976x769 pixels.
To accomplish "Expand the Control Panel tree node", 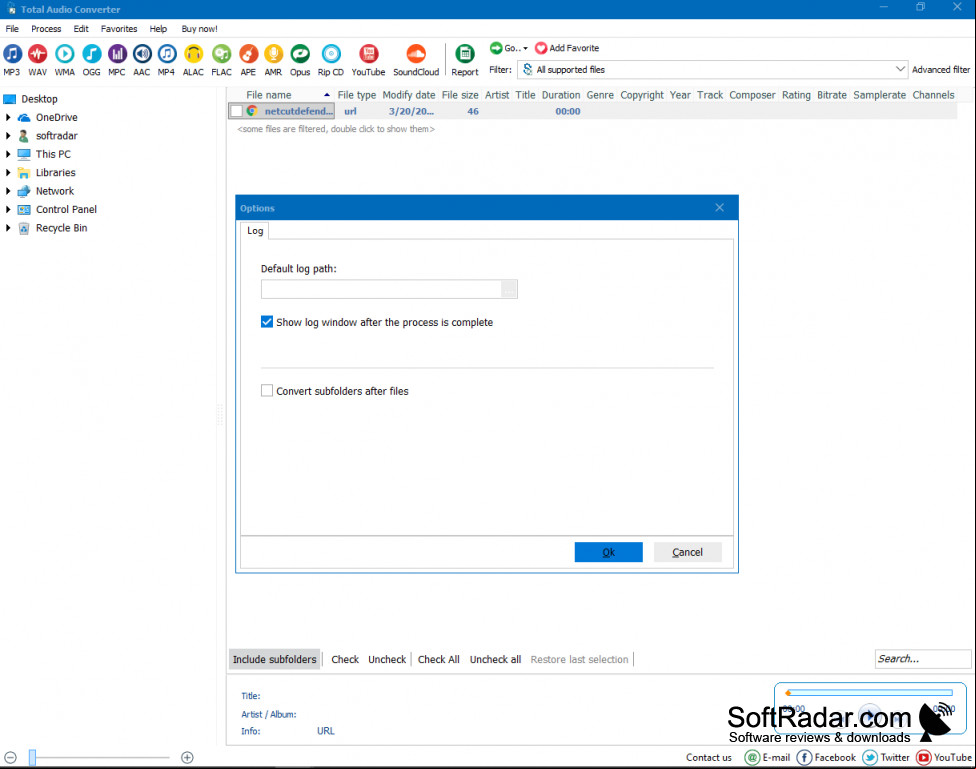I will click(8, 209).
